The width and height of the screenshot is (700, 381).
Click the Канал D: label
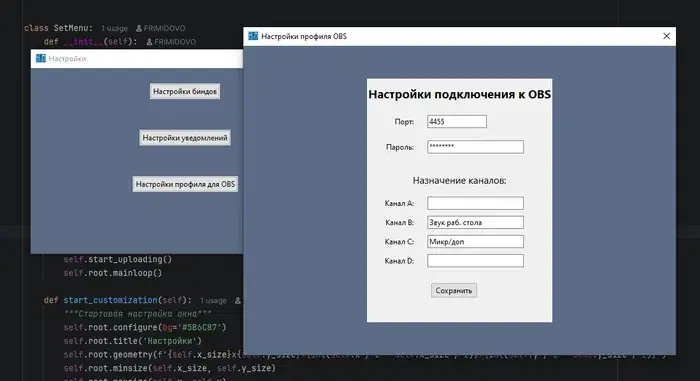point(399,261)
